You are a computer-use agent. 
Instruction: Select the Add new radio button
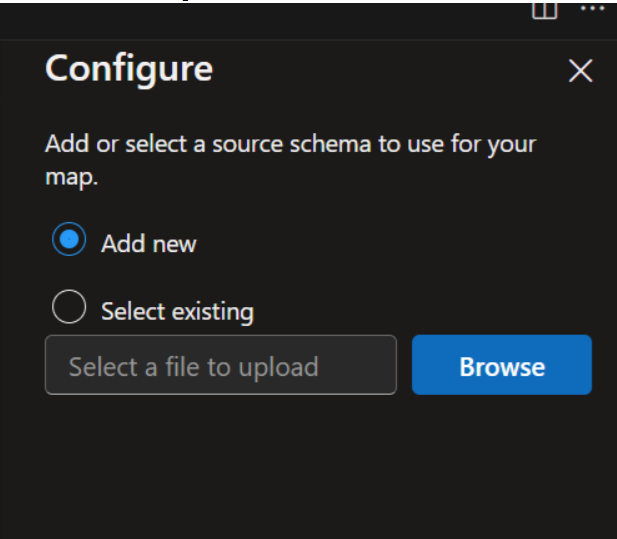pyautogui.click(x=69, y=239)
